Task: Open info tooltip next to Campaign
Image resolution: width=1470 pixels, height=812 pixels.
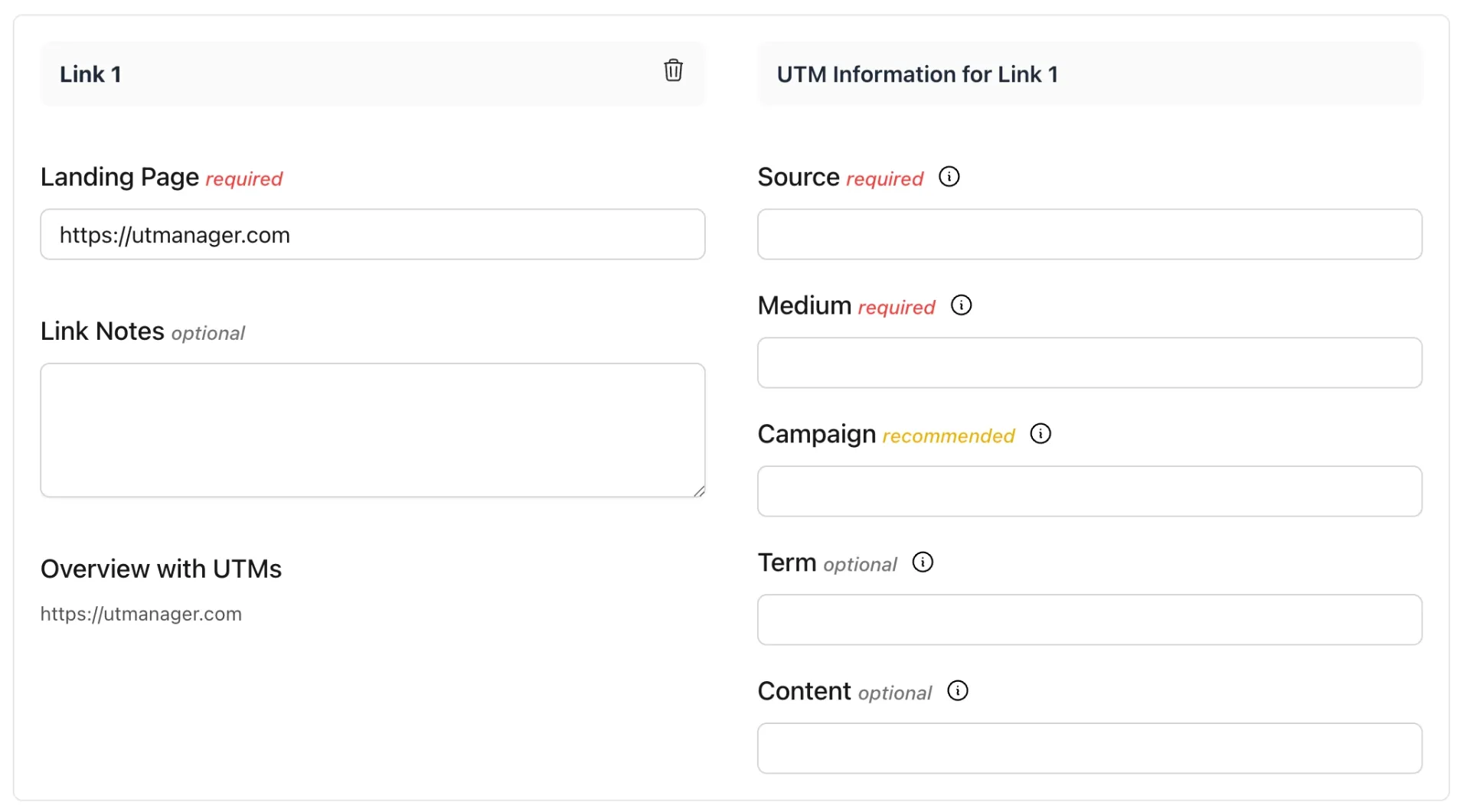Action: [x=1040, y=434]
